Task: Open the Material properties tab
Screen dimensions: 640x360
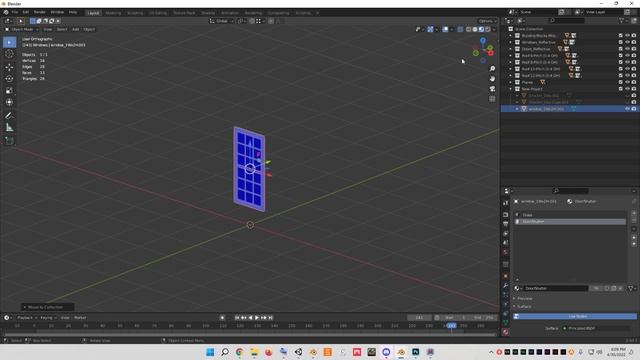Action: click(x=506, y=332)
